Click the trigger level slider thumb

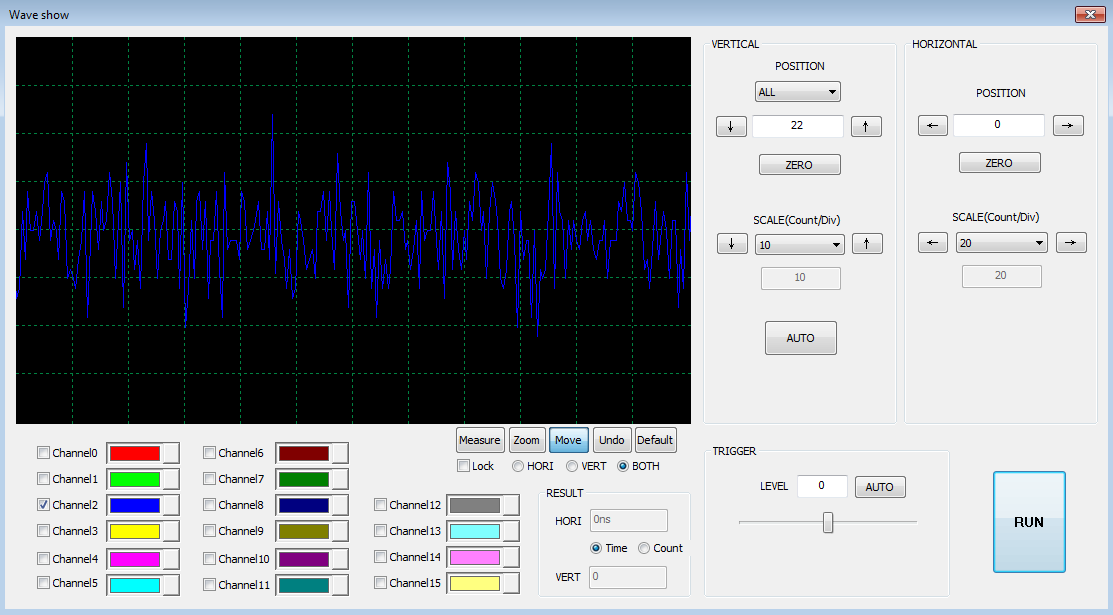[828, 522]
